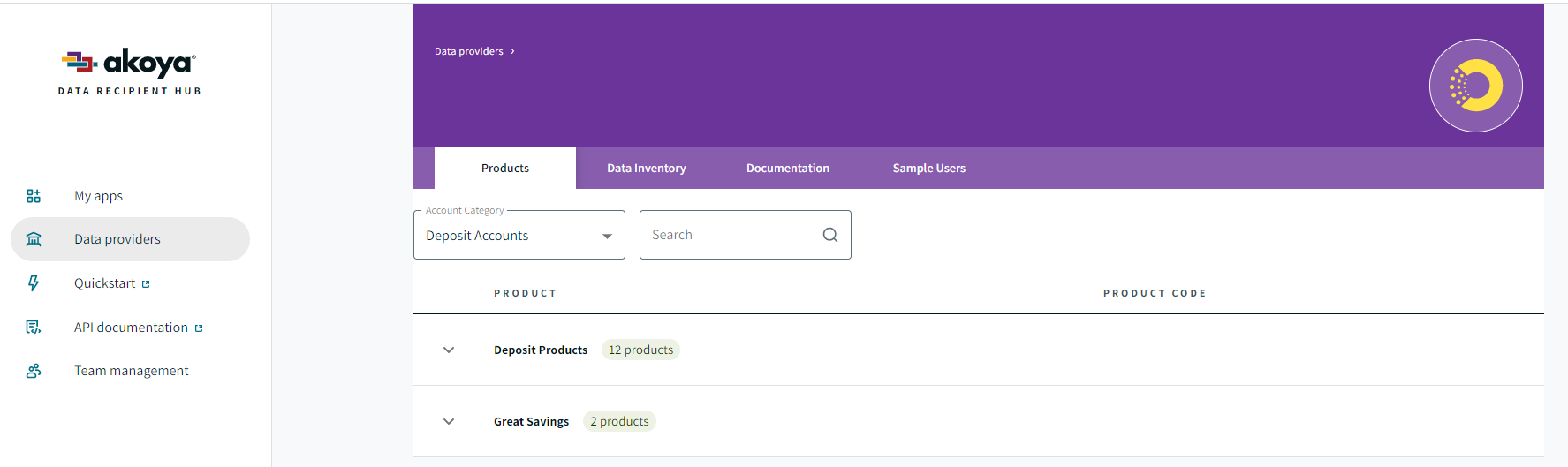Open the Account Category dropdown

519,235
